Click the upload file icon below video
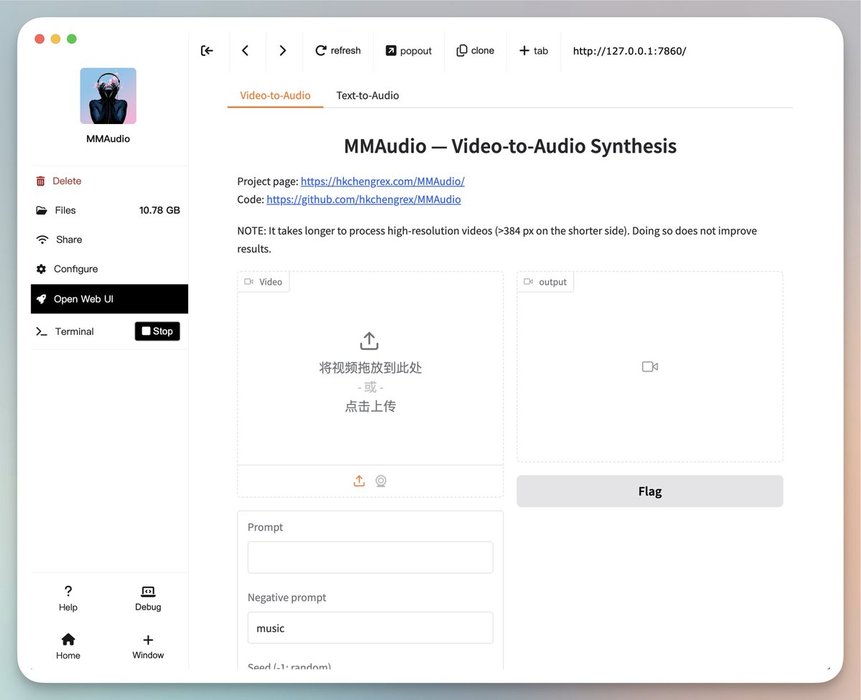 359,481
